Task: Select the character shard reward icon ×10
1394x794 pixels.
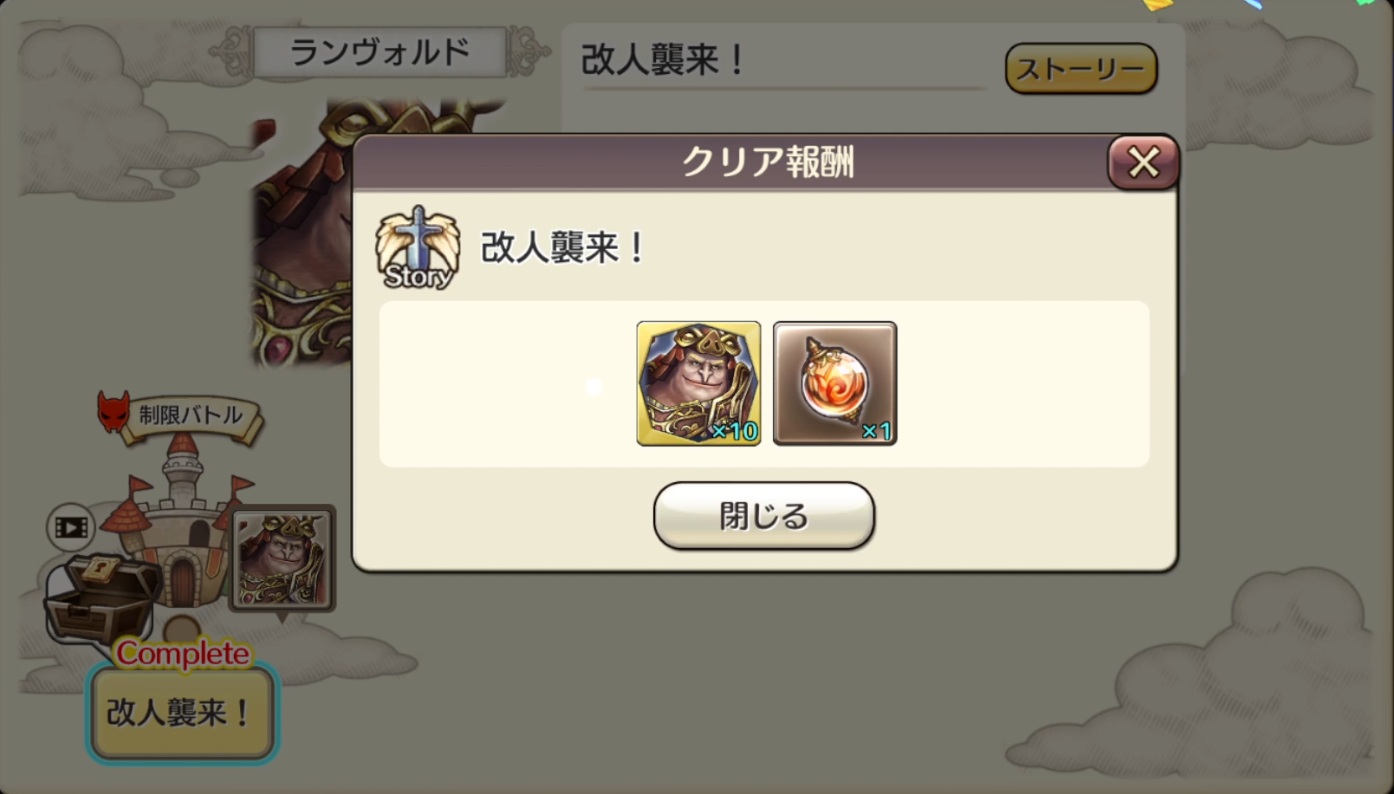Action: 699,383
